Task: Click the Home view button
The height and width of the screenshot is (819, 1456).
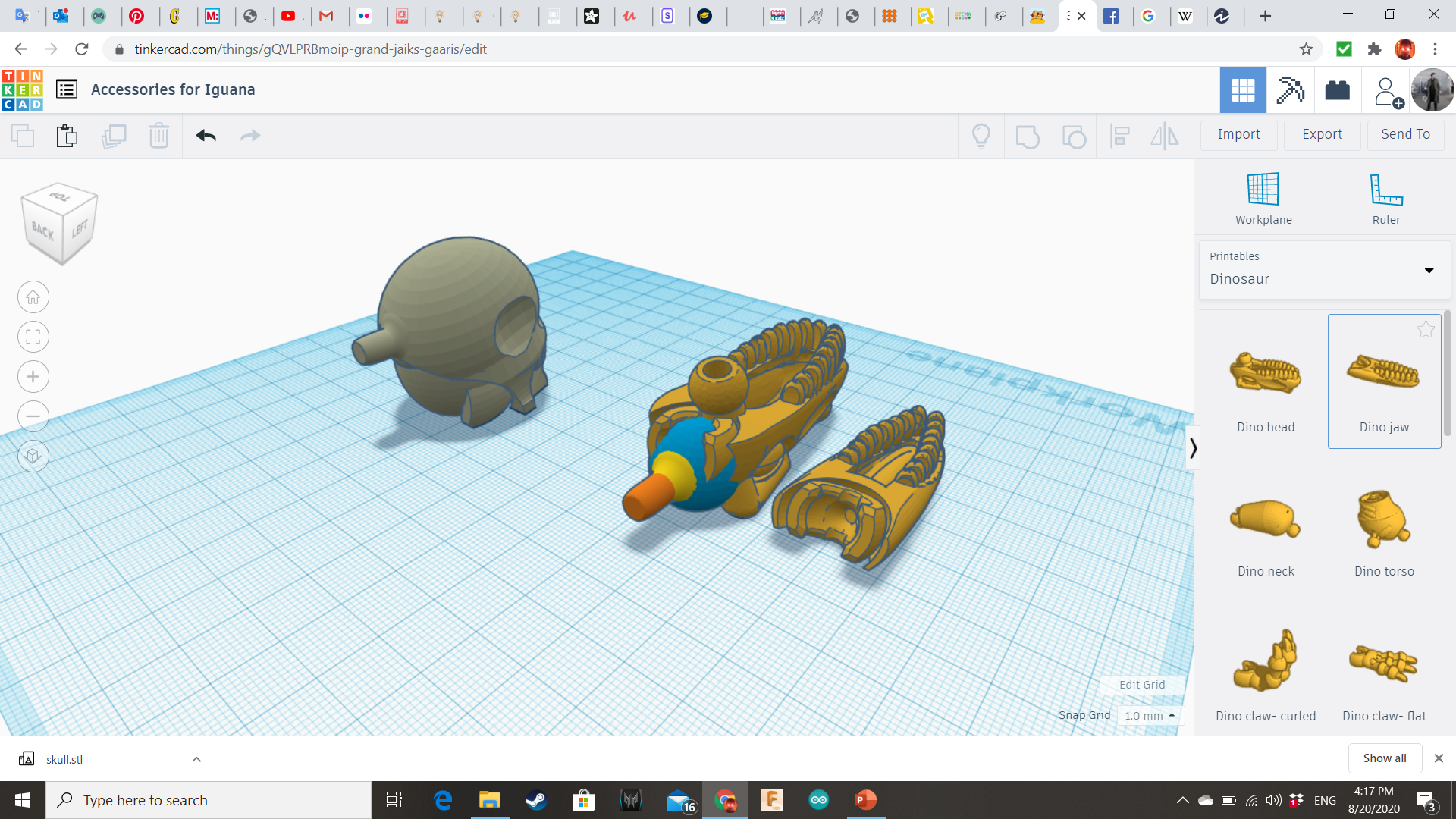Action: tap(33, 297)
